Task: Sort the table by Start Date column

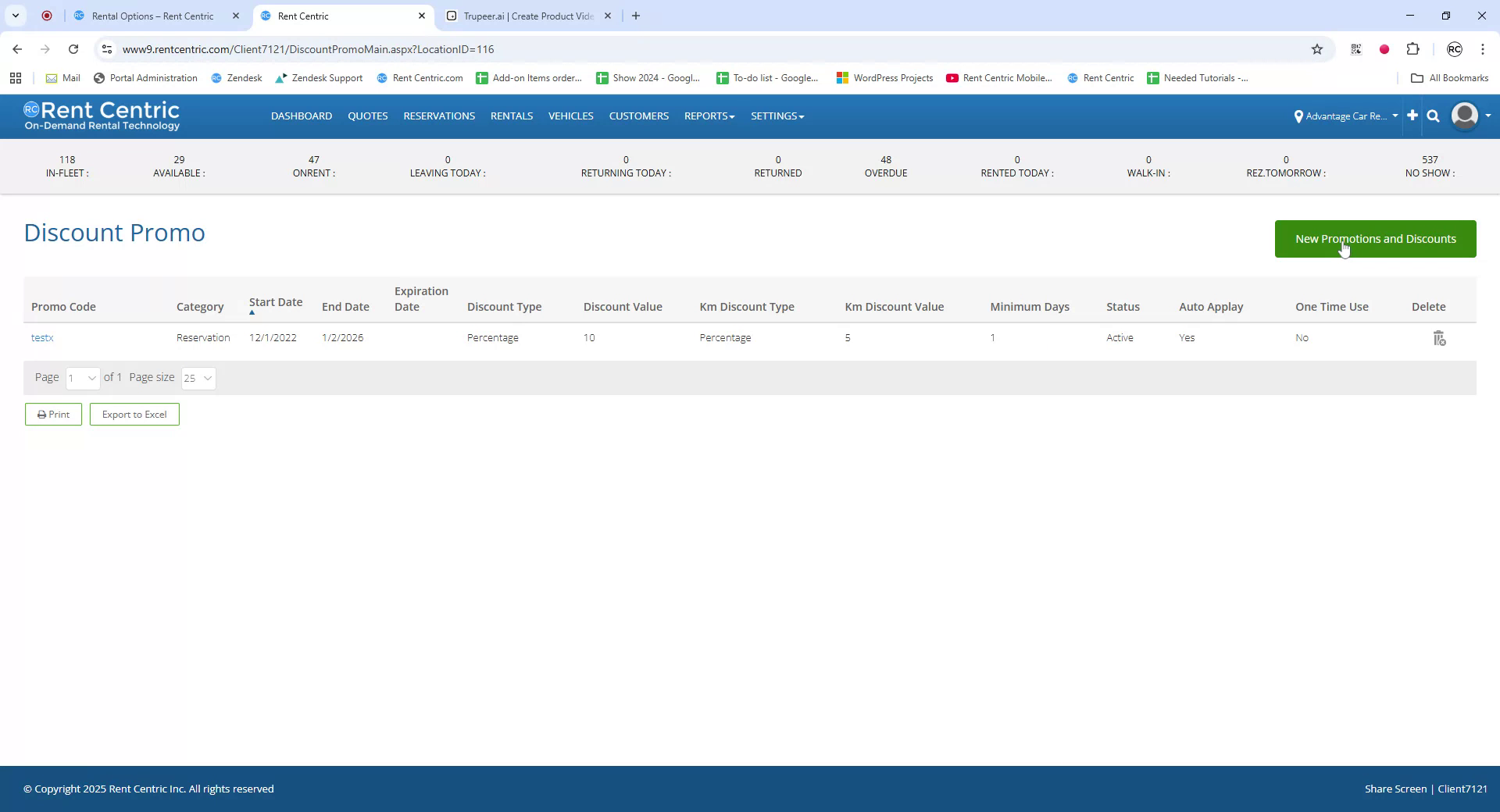Action: tap(275, 302)
